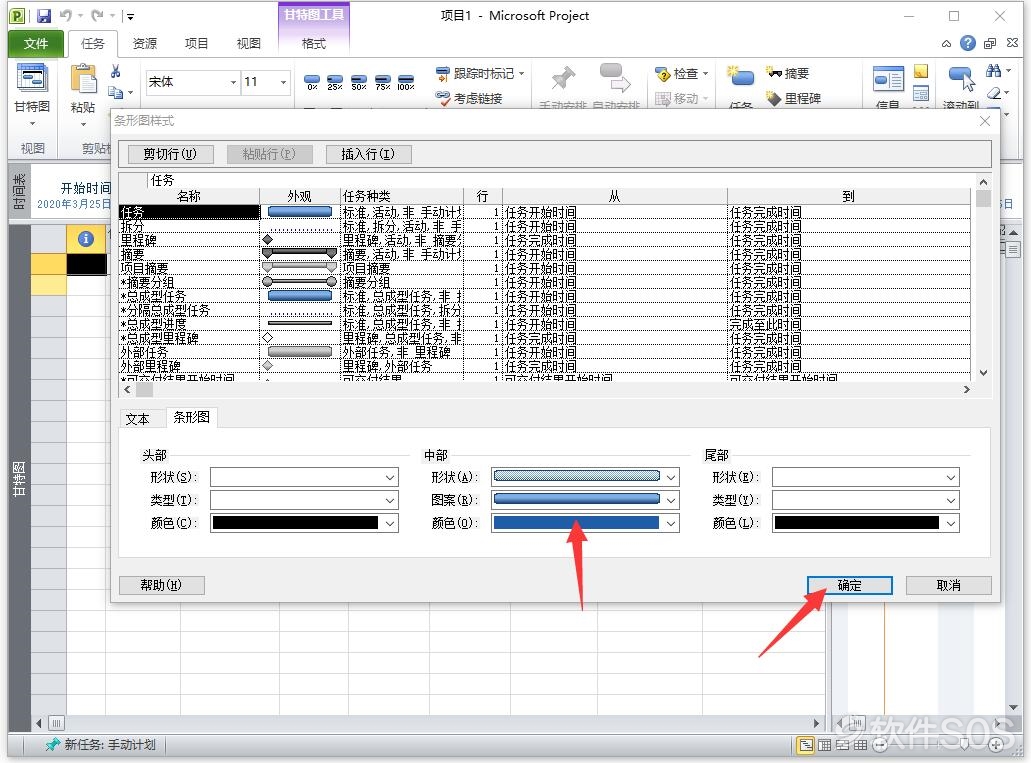Undo the last action via the toolbar arrow
Screen dimensions: 1031x763
tap(66, 16)
